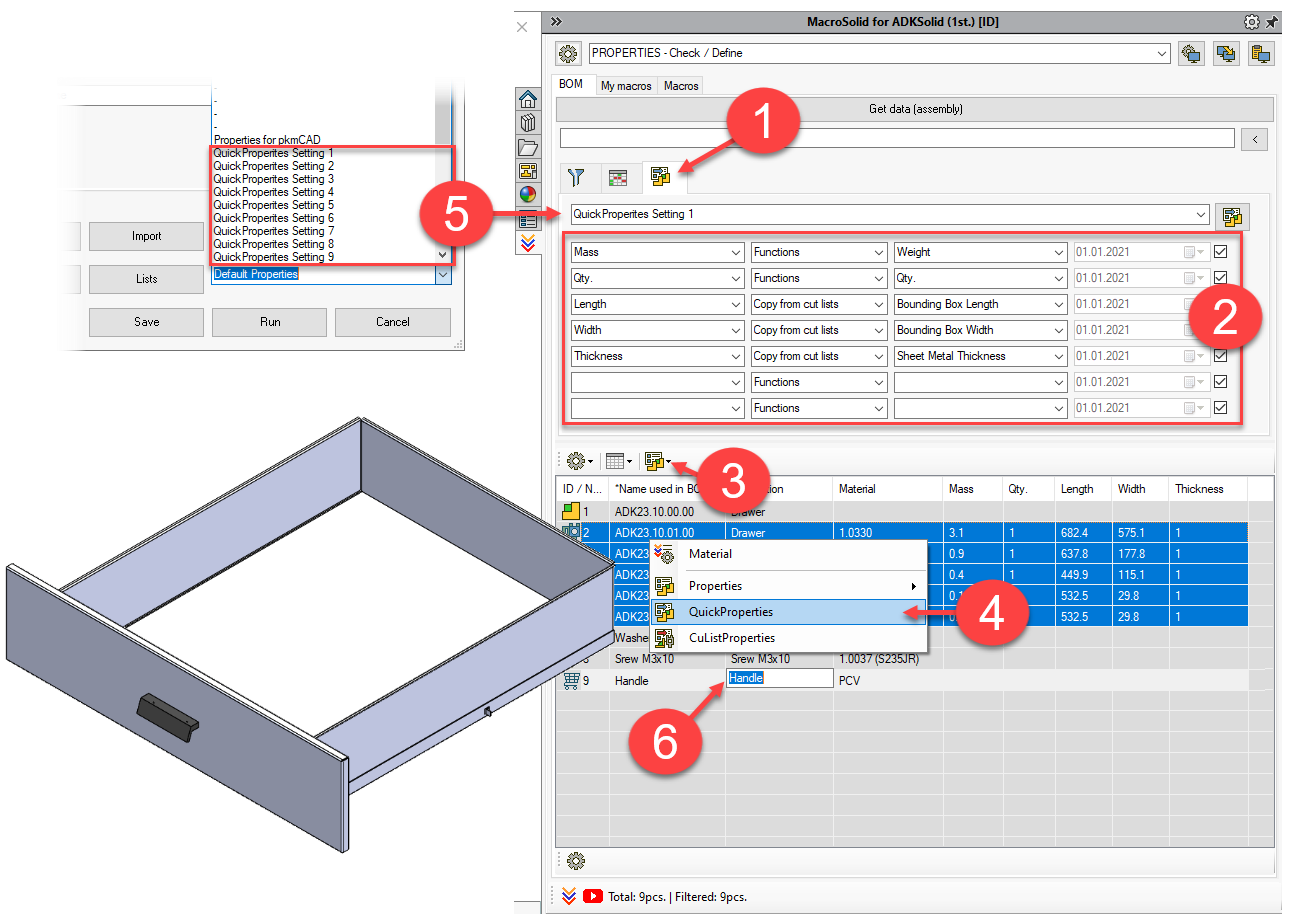Toggle the checkbox in the last empty property row

(1220, 408)
